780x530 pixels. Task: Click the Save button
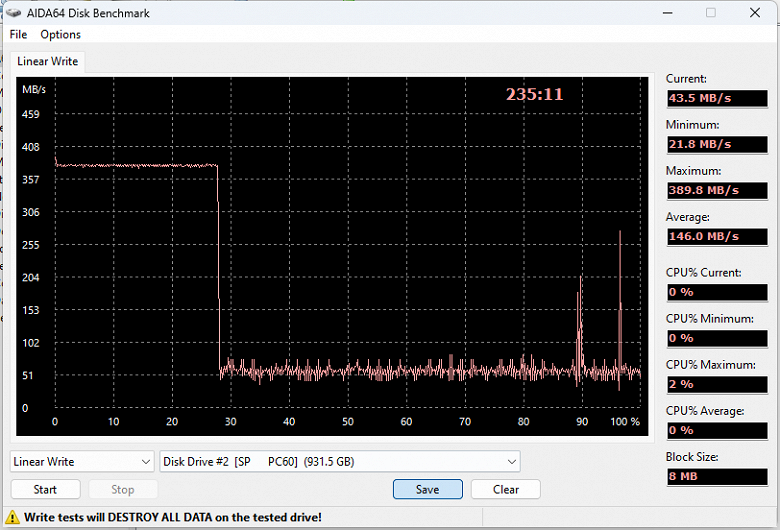[x=428, y=489]
